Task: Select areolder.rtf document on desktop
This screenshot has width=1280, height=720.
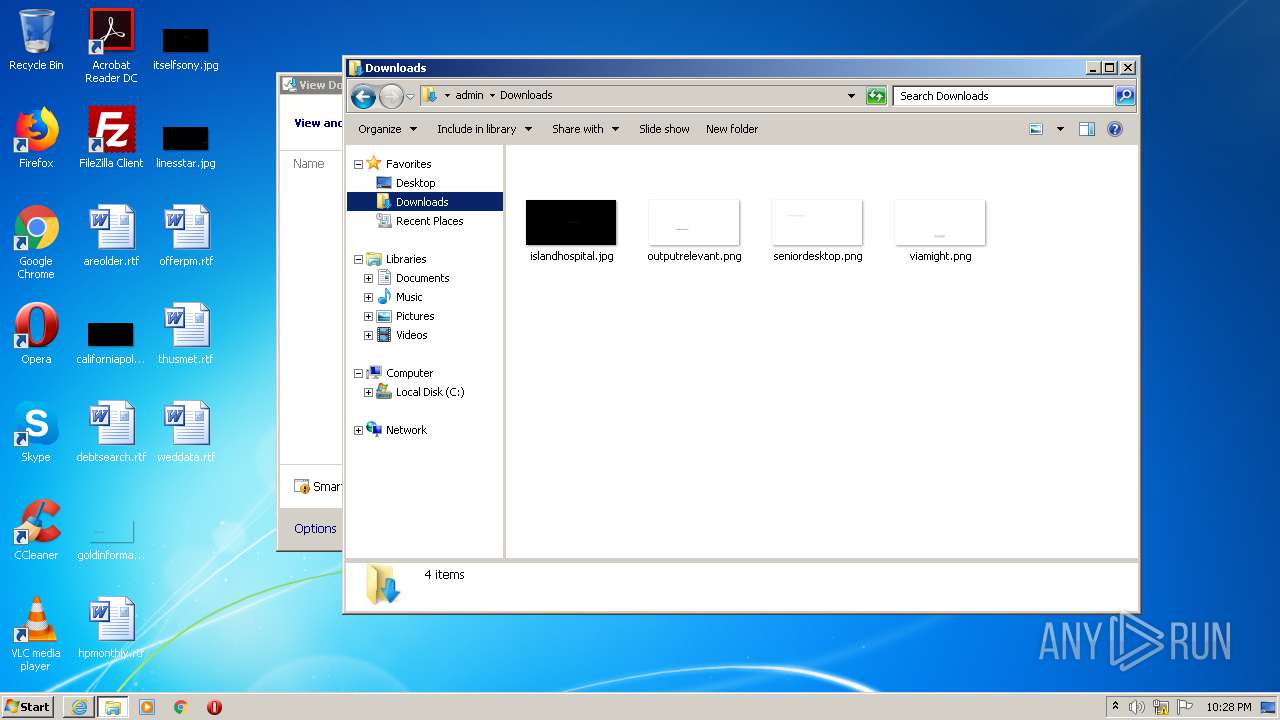Action: point(111,236)
